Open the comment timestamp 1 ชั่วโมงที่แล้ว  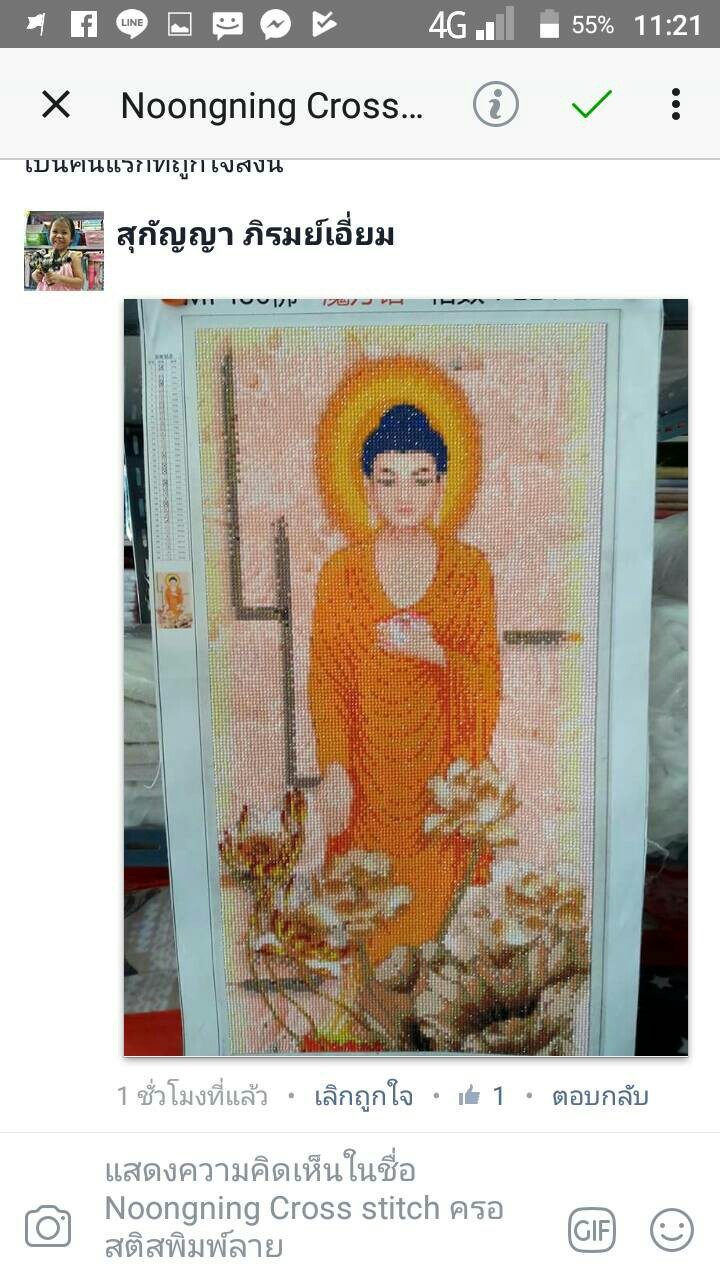[192, 1096]
